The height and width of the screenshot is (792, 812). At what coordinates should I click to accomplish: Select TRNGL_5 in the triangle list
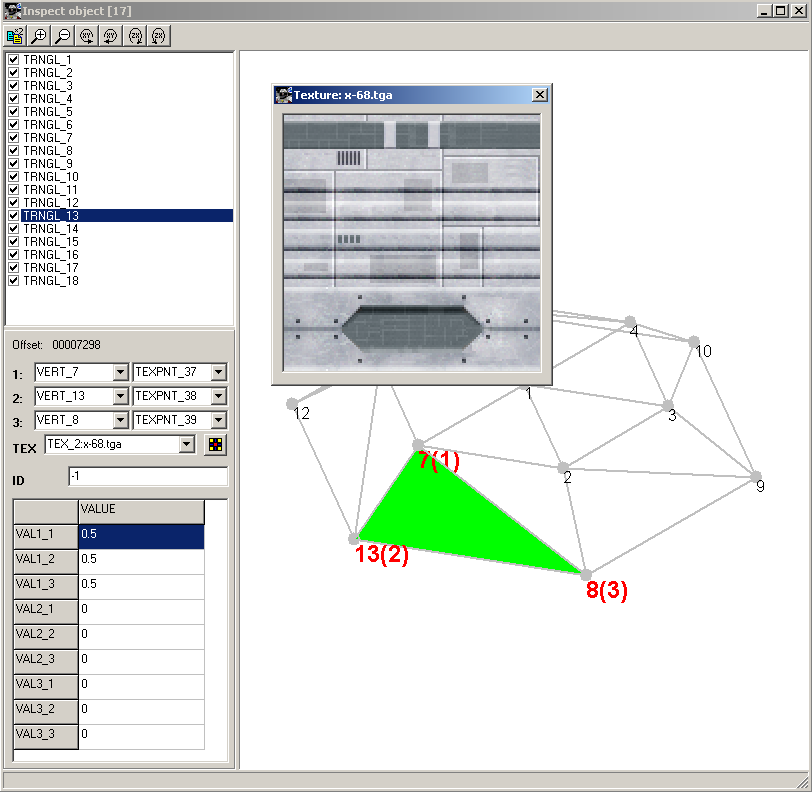coord(48,112)
